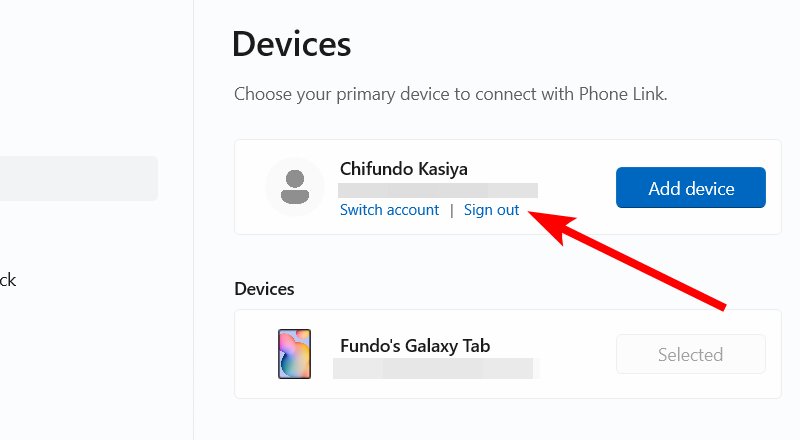
Task: Click the Galaxy Tab device image
Action: pyautogui.click(x=294, y=354)
